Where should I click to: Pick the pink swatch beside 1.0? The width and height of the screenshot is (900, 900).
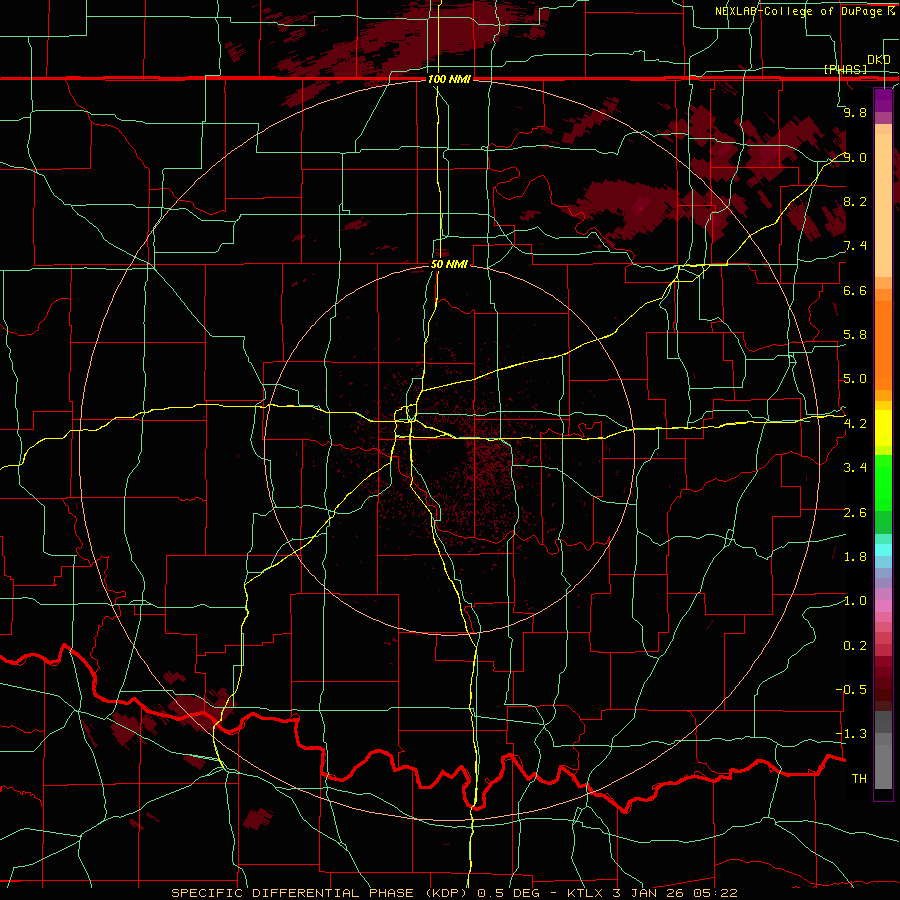click(883, 606)
